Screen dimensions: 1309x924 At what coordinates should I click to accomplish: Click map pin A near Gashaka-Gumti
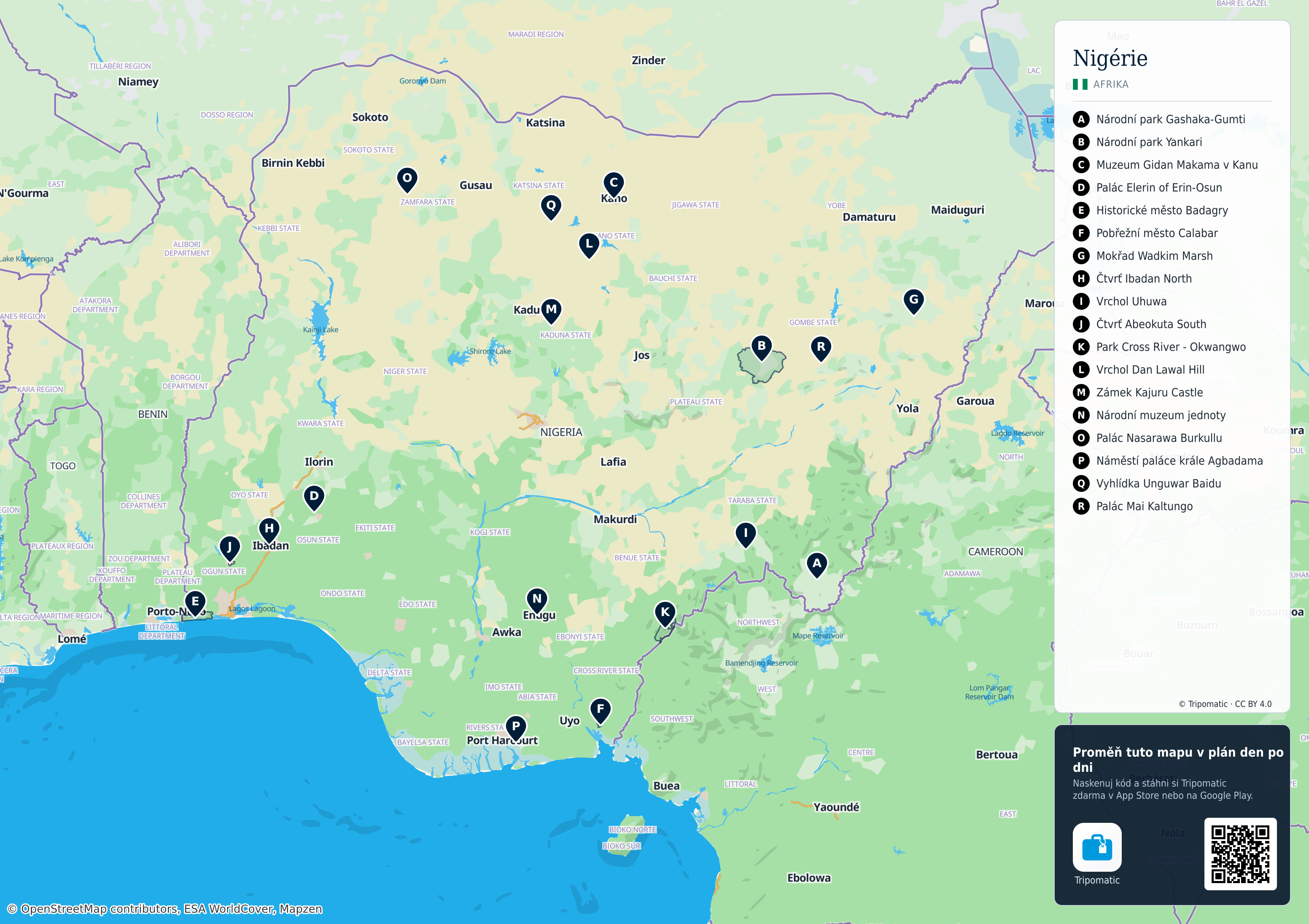point(816,564)
